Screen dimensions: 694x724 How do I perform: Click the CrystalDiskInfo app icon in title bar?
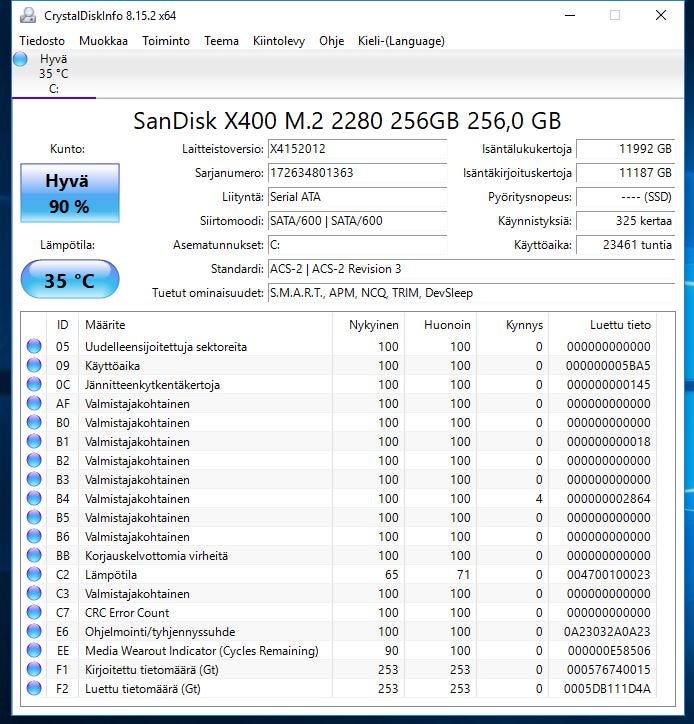tap(28, 15)
